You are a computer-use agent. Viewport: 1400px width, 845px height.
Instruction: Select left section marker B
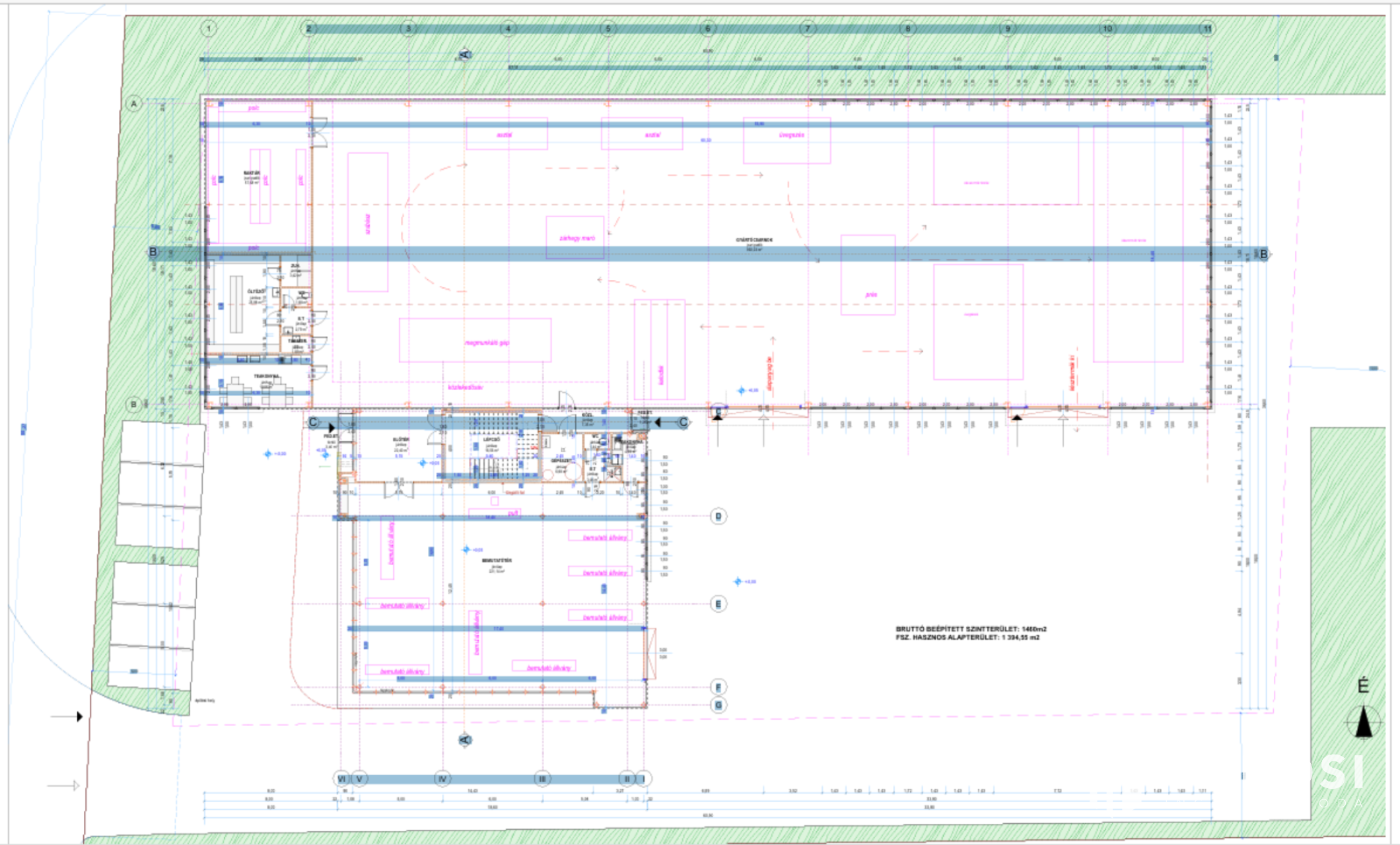[153, 252]
